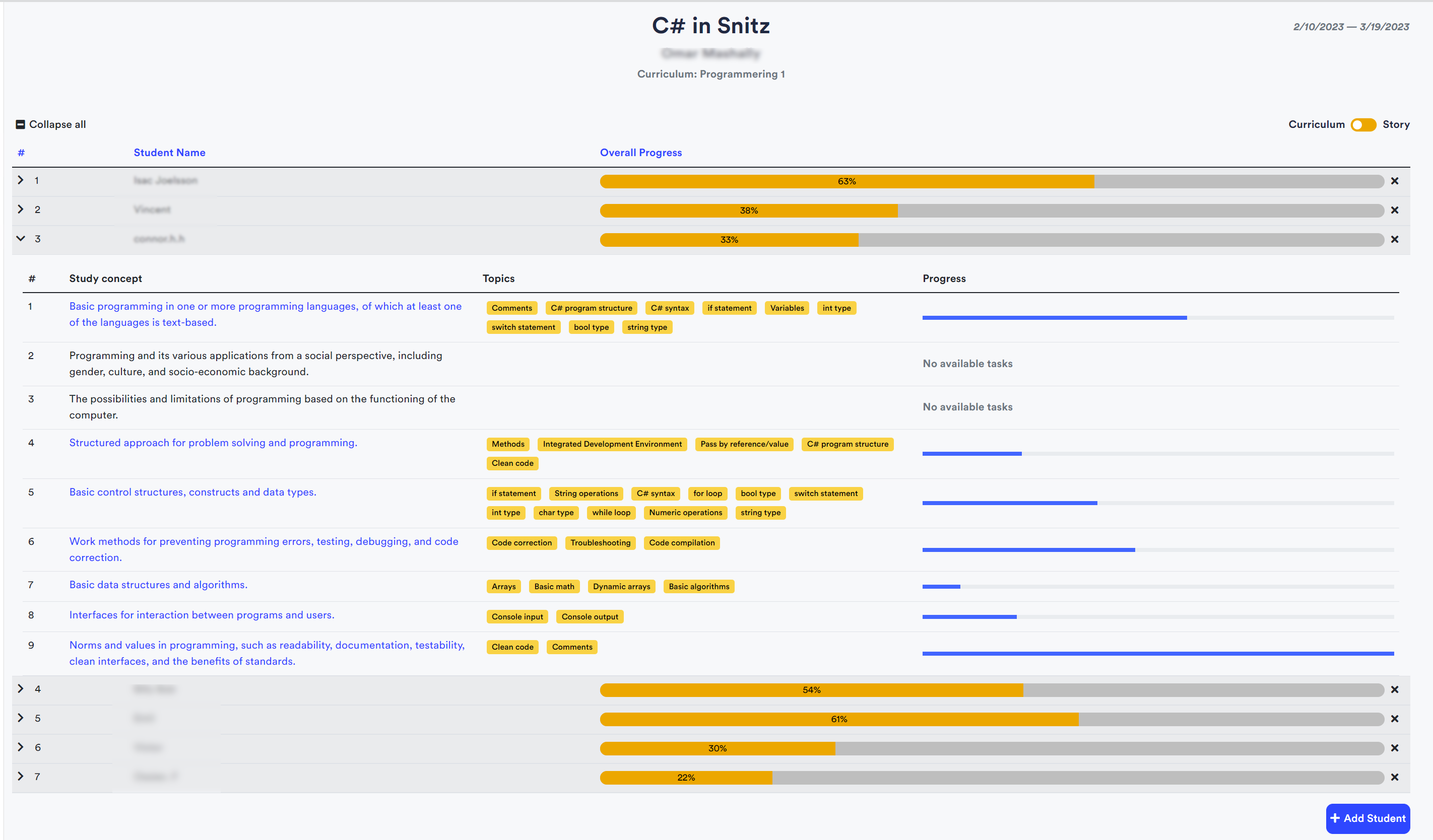
Task: Remove student 4 via X icon
Action: [1394, 689]
